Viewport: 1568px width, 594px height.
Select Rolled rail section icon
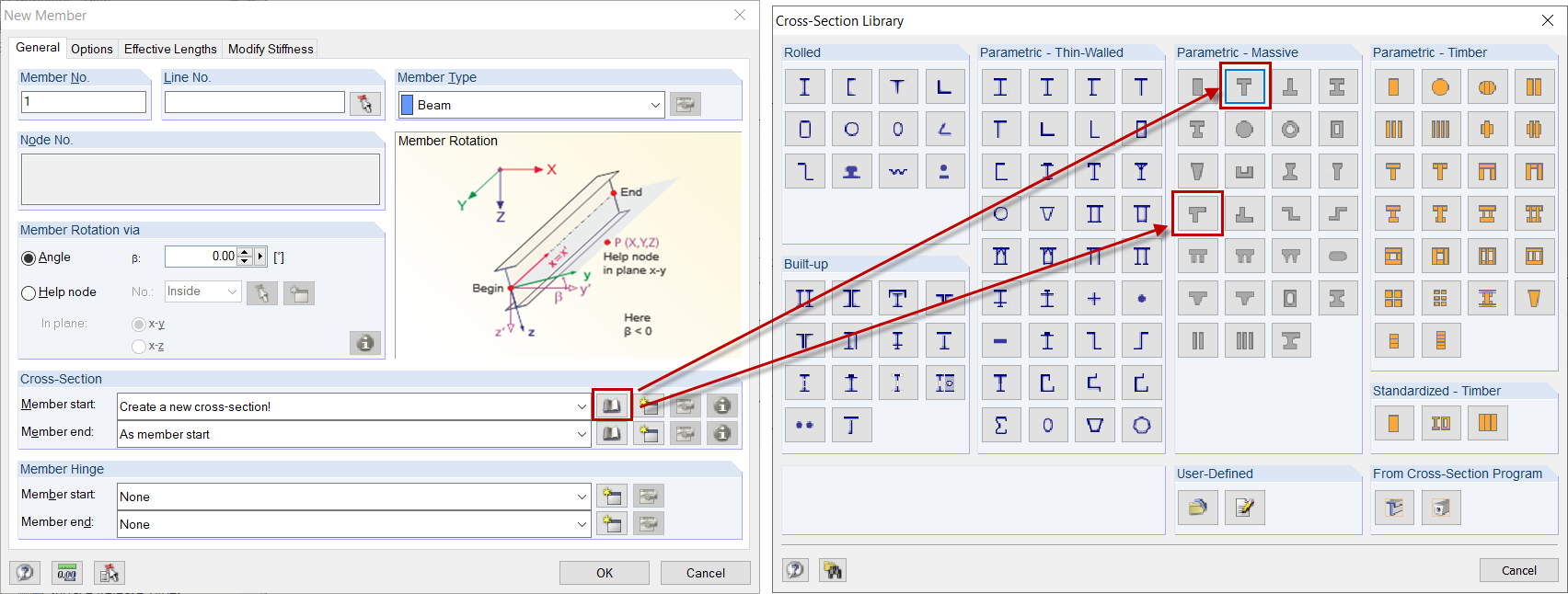coord(851,172)
